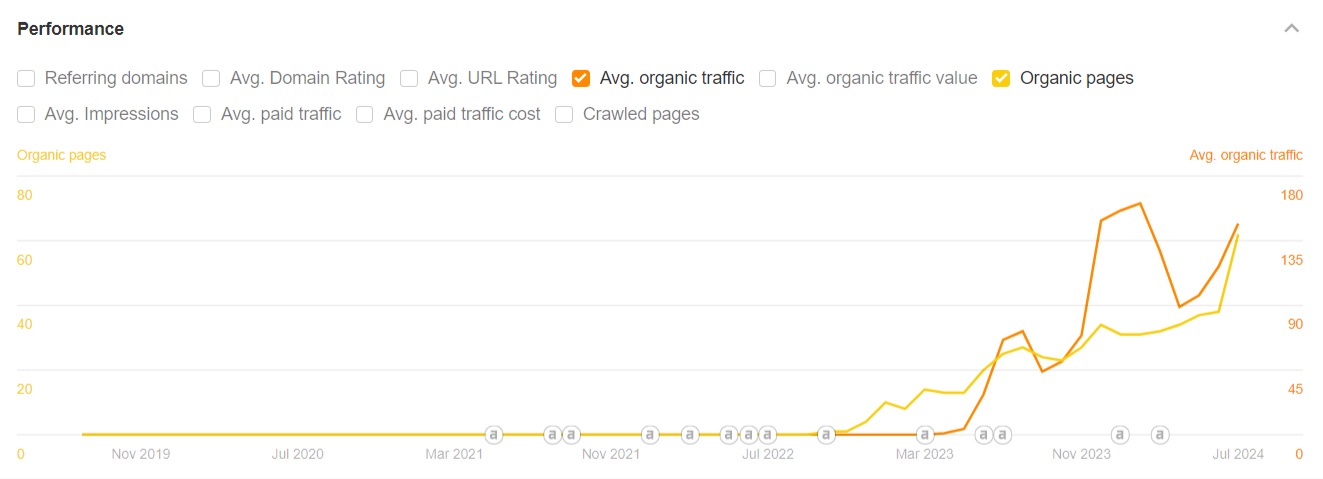Enable the Referring domains checkbox
This screenshot has width=1323, height=479.
[x=27, y=78]
